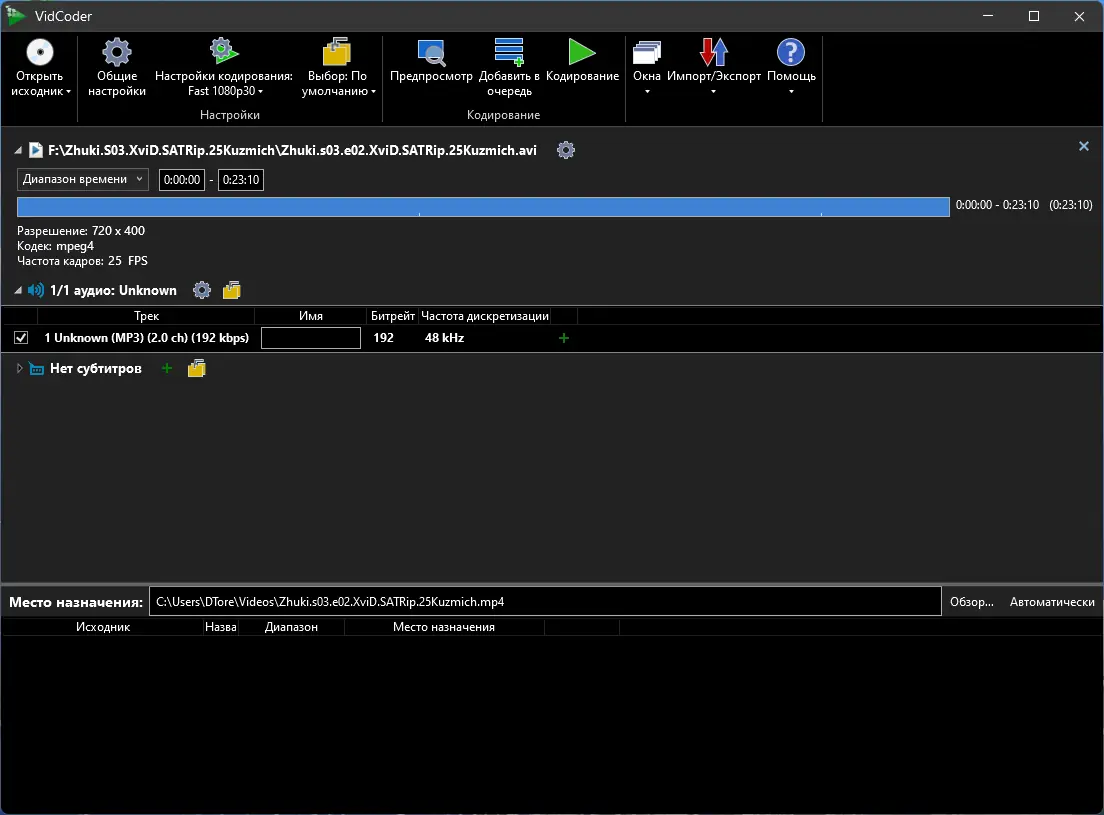Expand Импорт/Экспорт dropdown arrow
The width and height of the screenshot is (1104, 815).
pyautogui.click(x=713, y=92)
